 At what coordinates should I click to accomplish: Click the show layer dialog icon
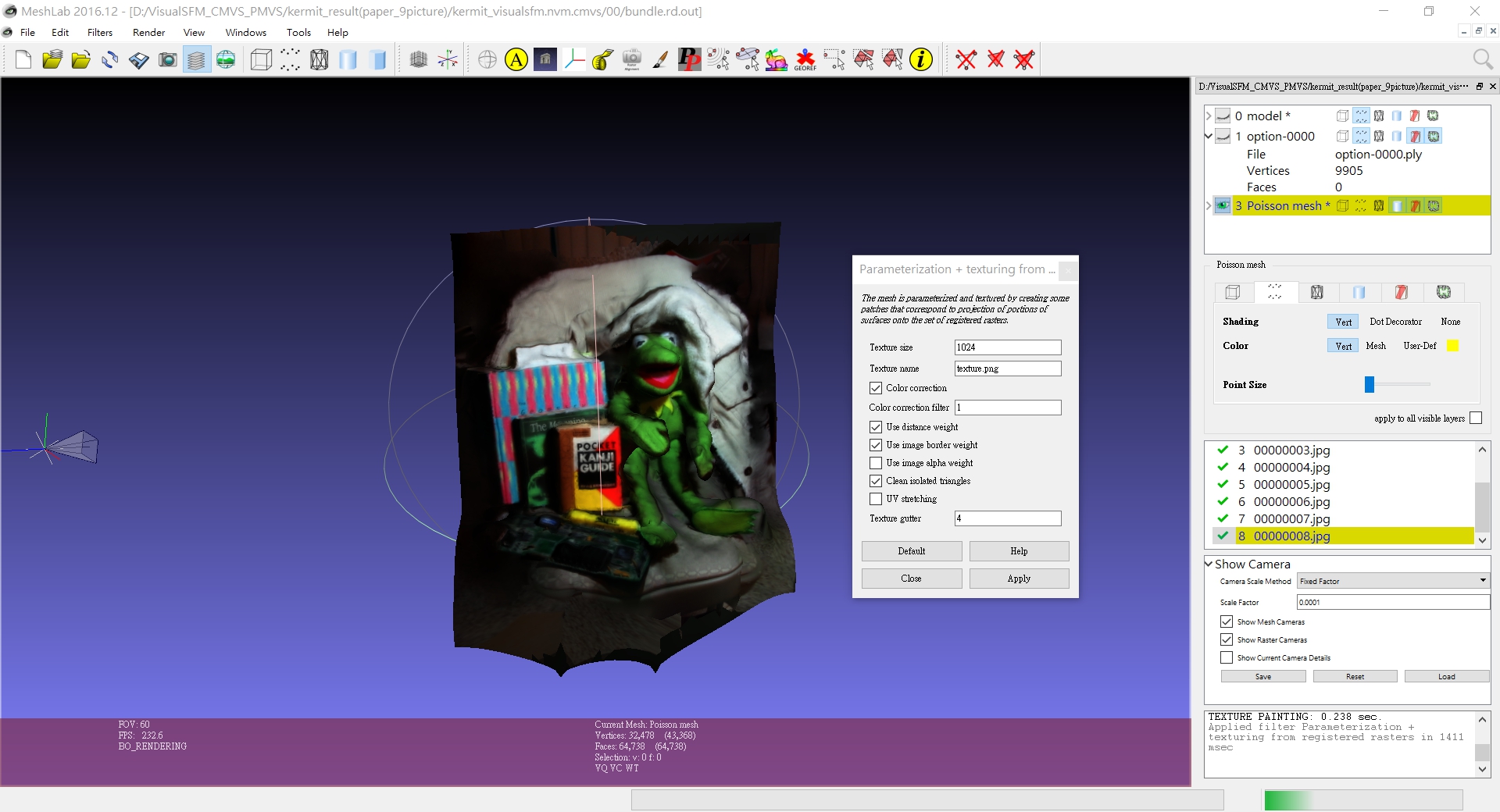coord(196,59)
